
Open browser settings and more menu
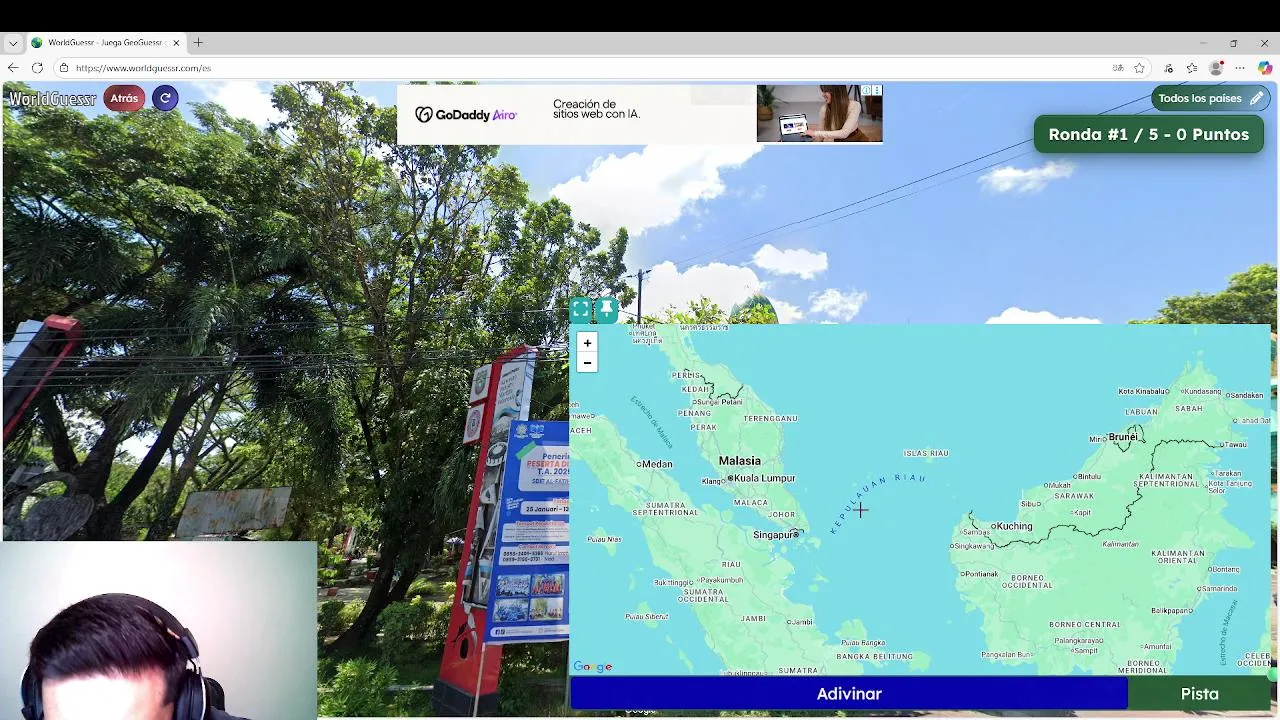(1240, 68)
